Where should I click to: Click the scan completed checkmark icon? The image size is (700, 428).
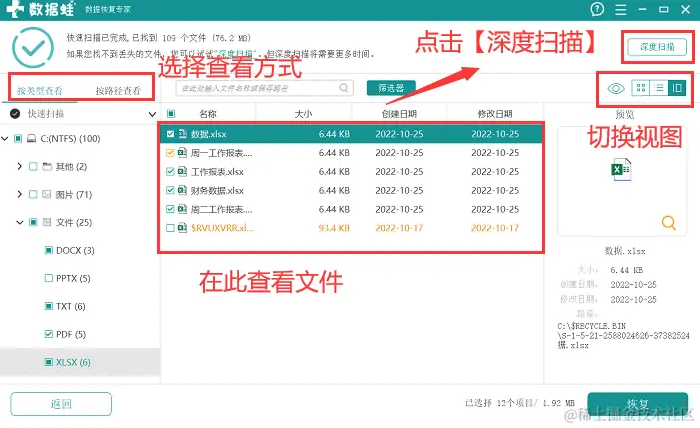click(x=33, y=48)
